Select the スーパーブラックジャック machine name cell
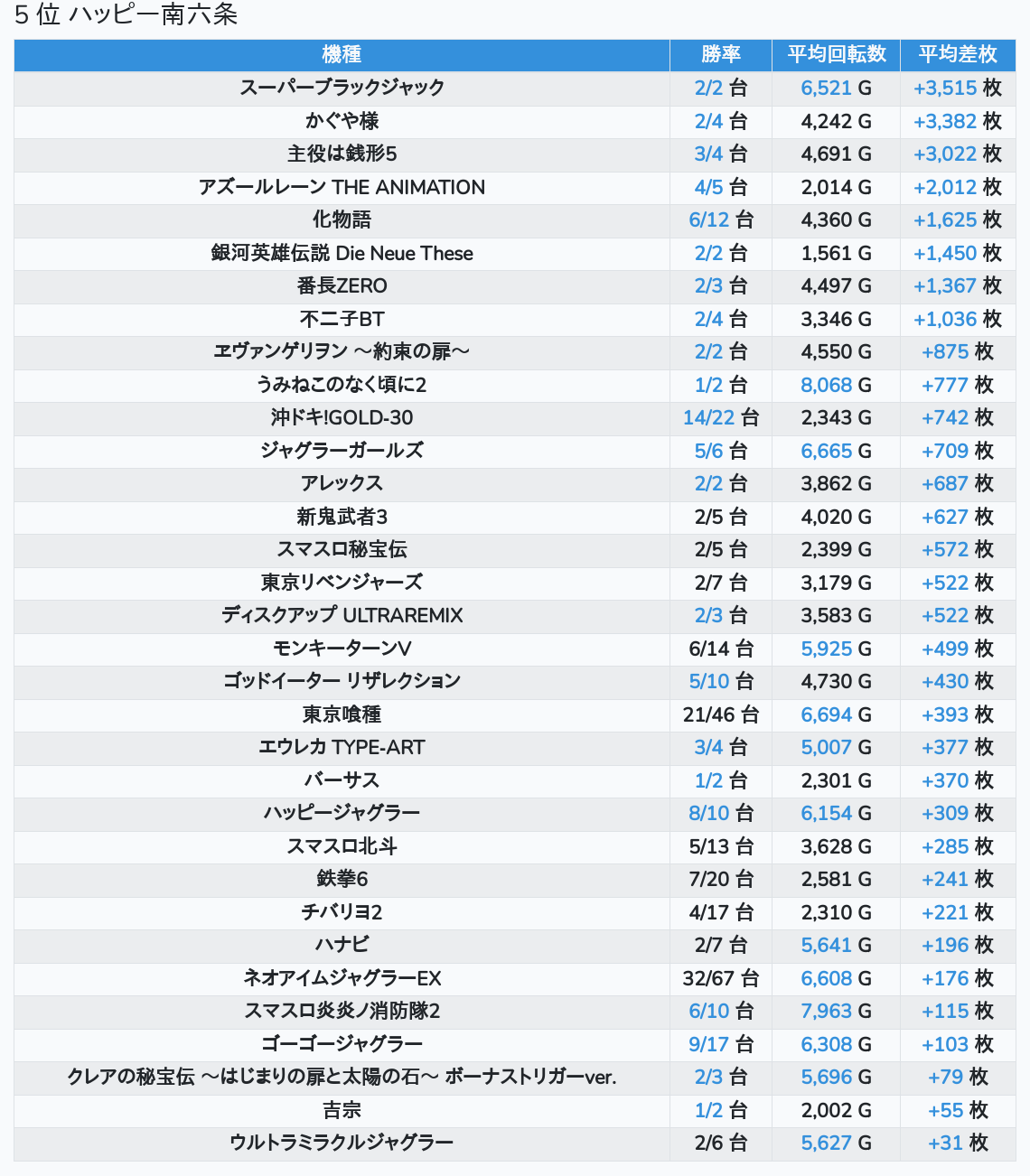Screen dimensions: 1030x1176 (342, 89)
